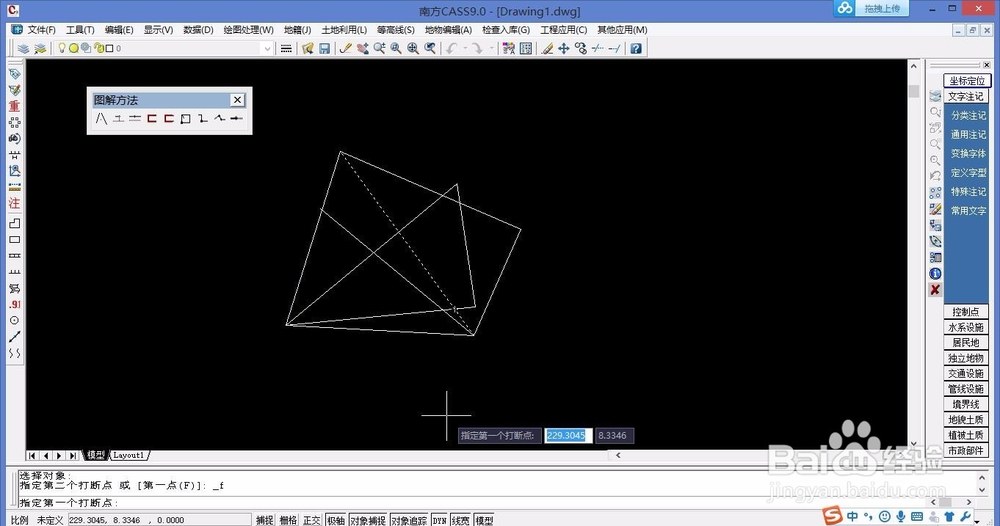
Task: Toggle 对象追踪 object tracking
Action: coord(409,520)
